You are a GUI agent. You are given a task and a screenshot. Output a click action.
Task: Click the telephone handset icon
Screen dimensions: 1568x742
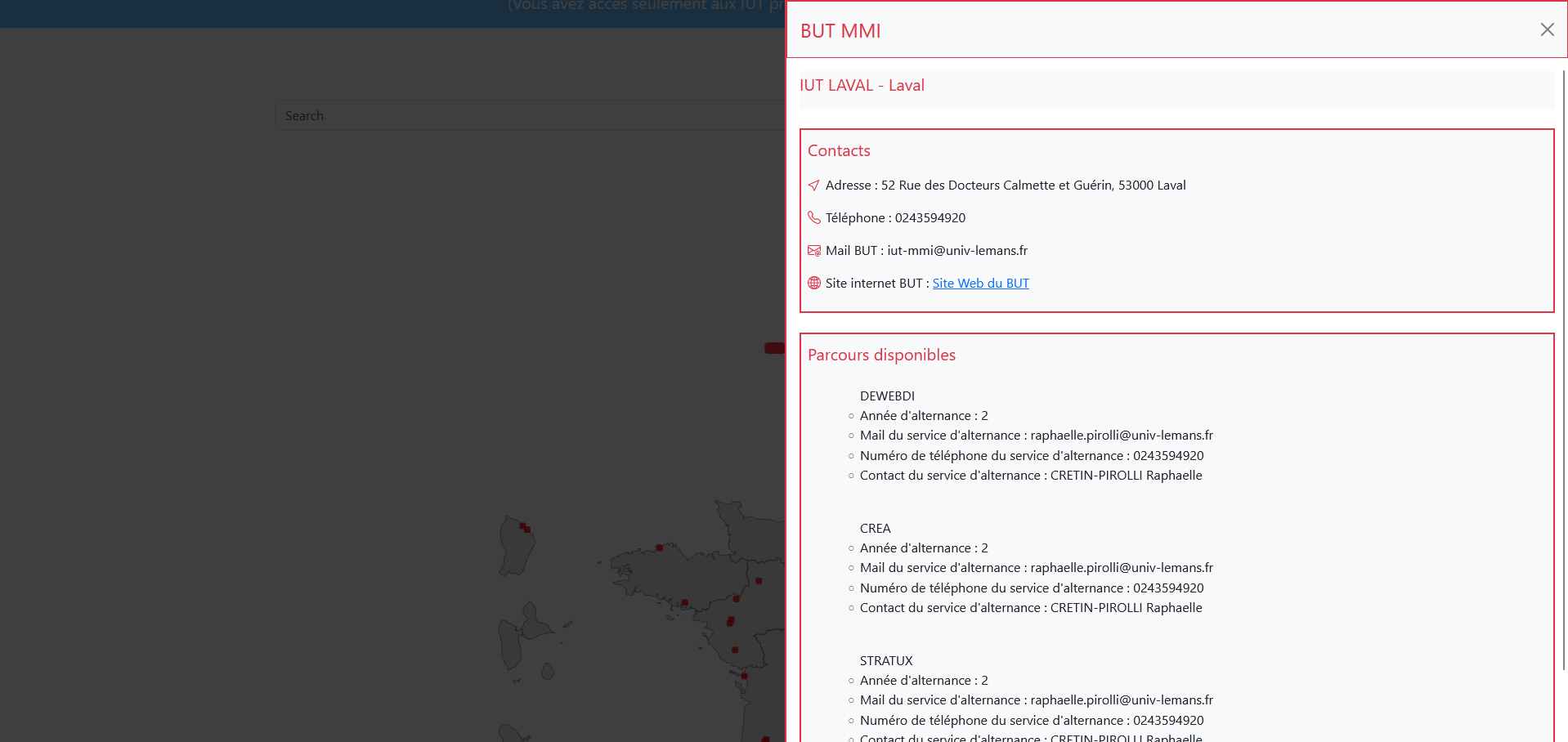[813, 217]
